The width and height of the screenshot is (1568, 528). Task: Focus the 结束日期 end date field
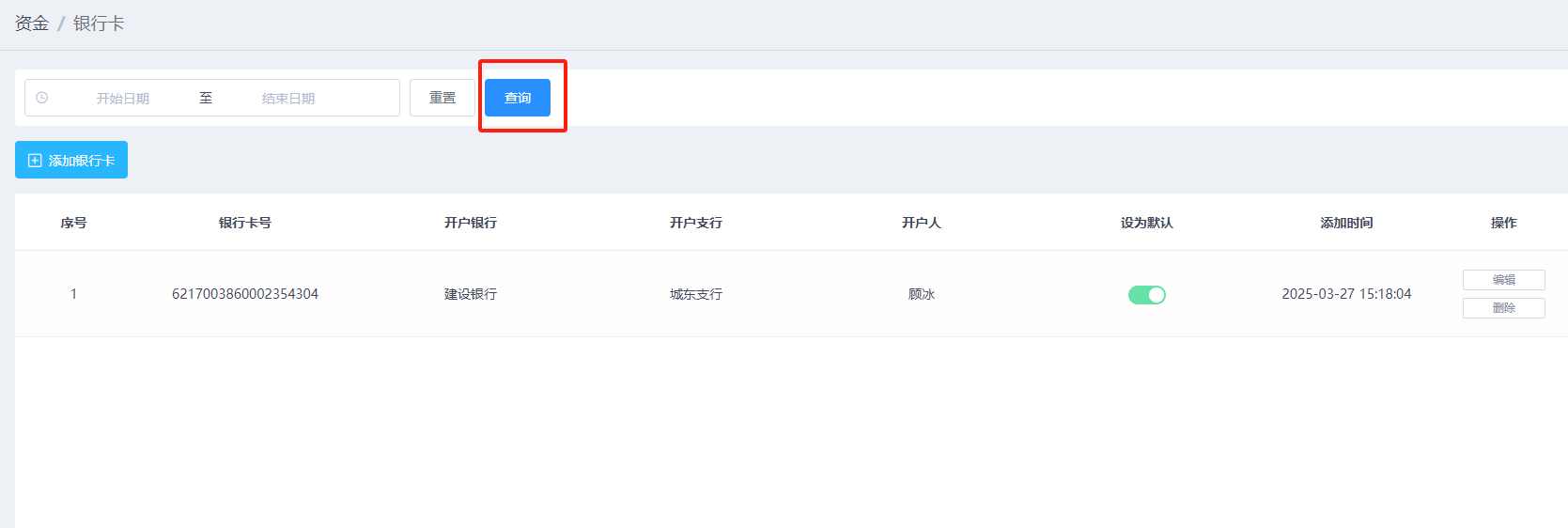tap(288, 99)
